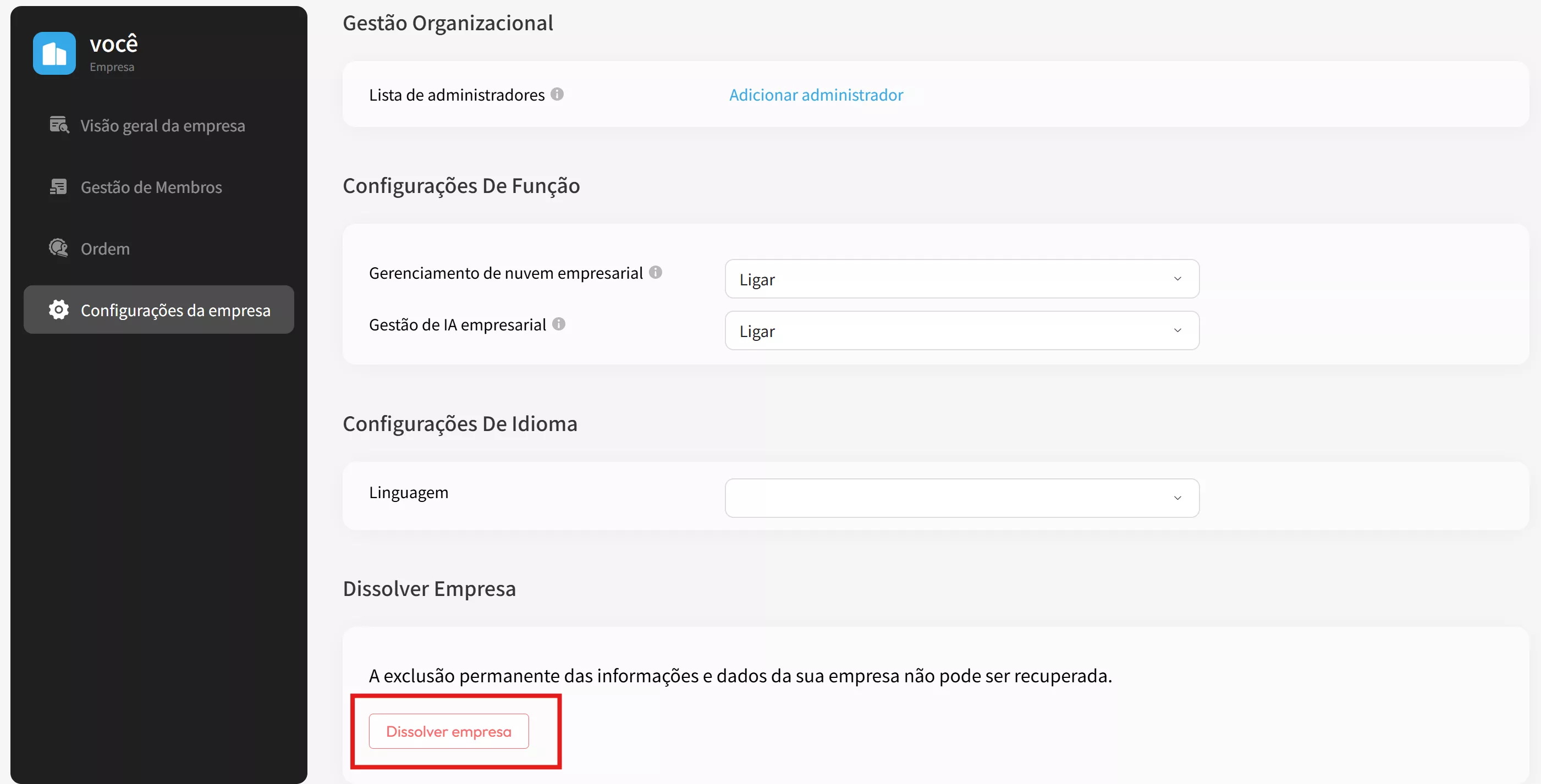Click chevron of IA empresarial dropdown
Screen dimensions: 1541x784
[x=1177, y=331]
